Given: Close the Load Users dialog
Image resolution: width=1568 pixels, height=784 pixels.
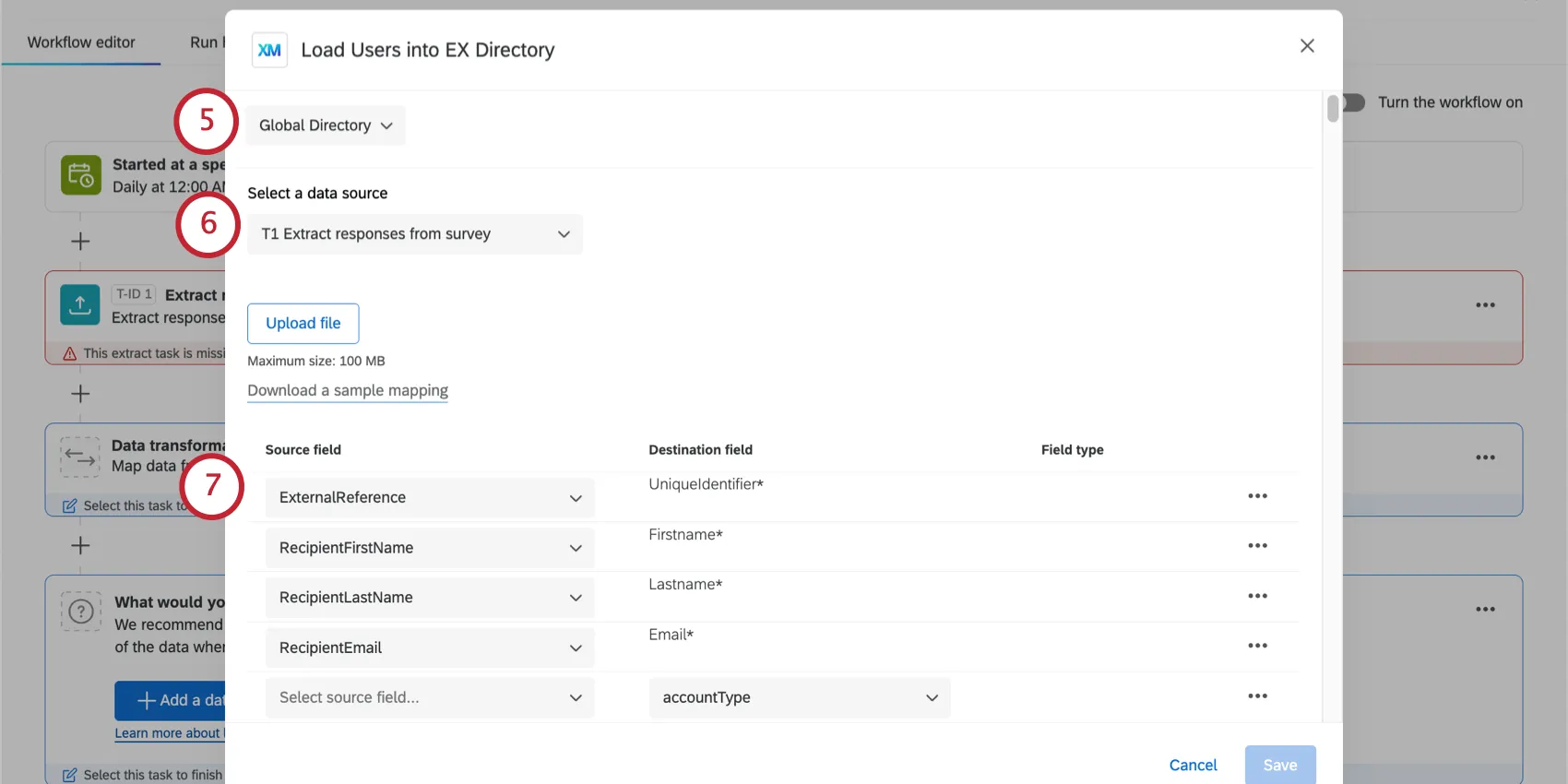Looking at the screenshot, I should [1307, 46].
